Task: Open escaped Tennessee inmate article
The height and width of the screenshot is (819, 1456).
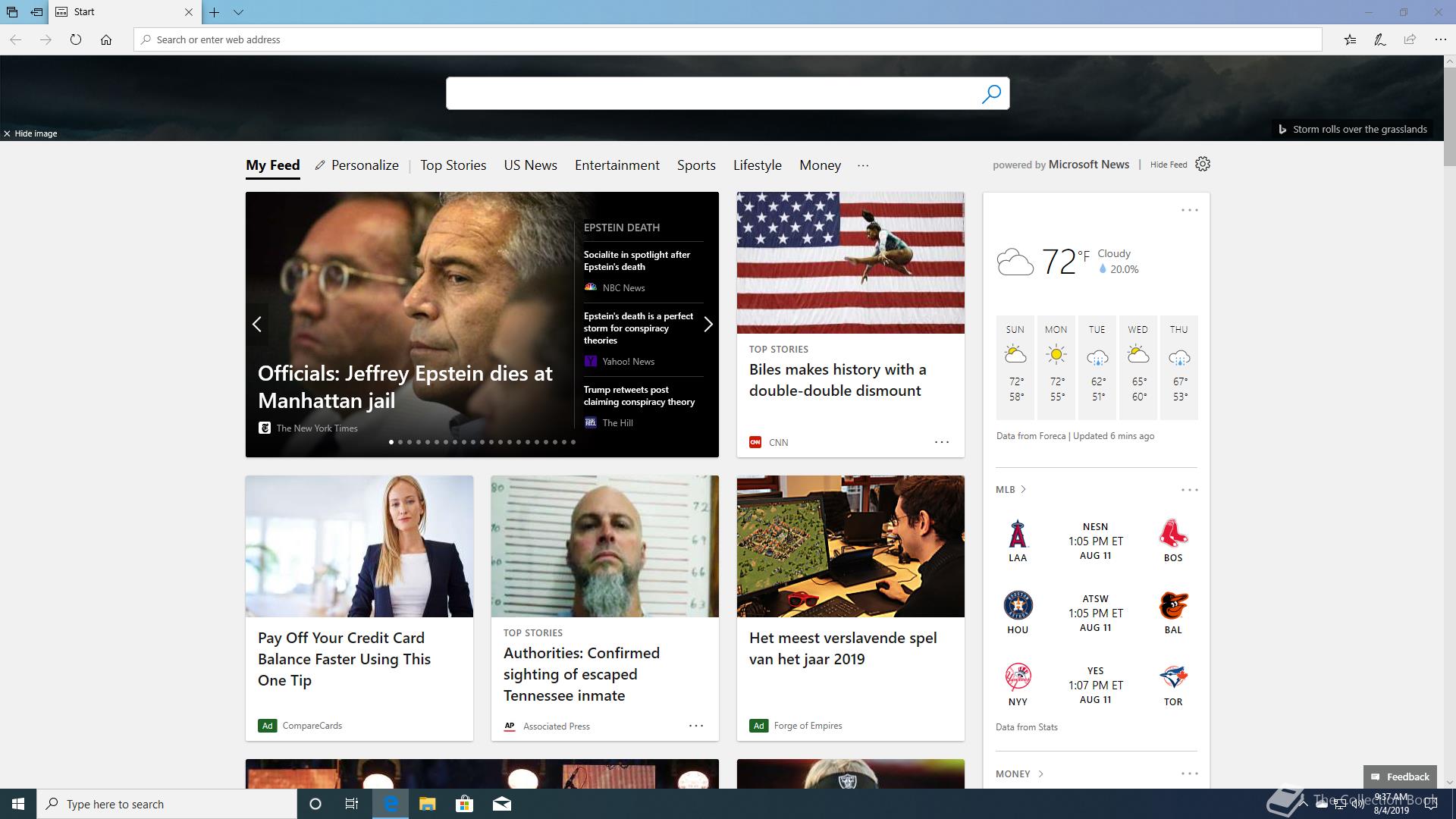Action: [x=582, y=674]
